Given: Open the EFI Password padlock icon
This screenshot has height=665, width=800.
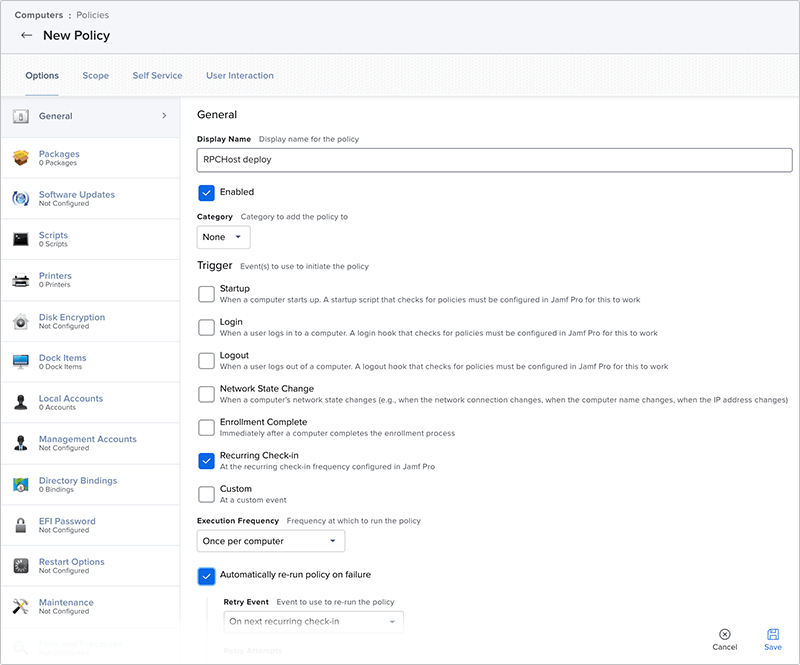Looking at the screenshot, I should (20, 525).
